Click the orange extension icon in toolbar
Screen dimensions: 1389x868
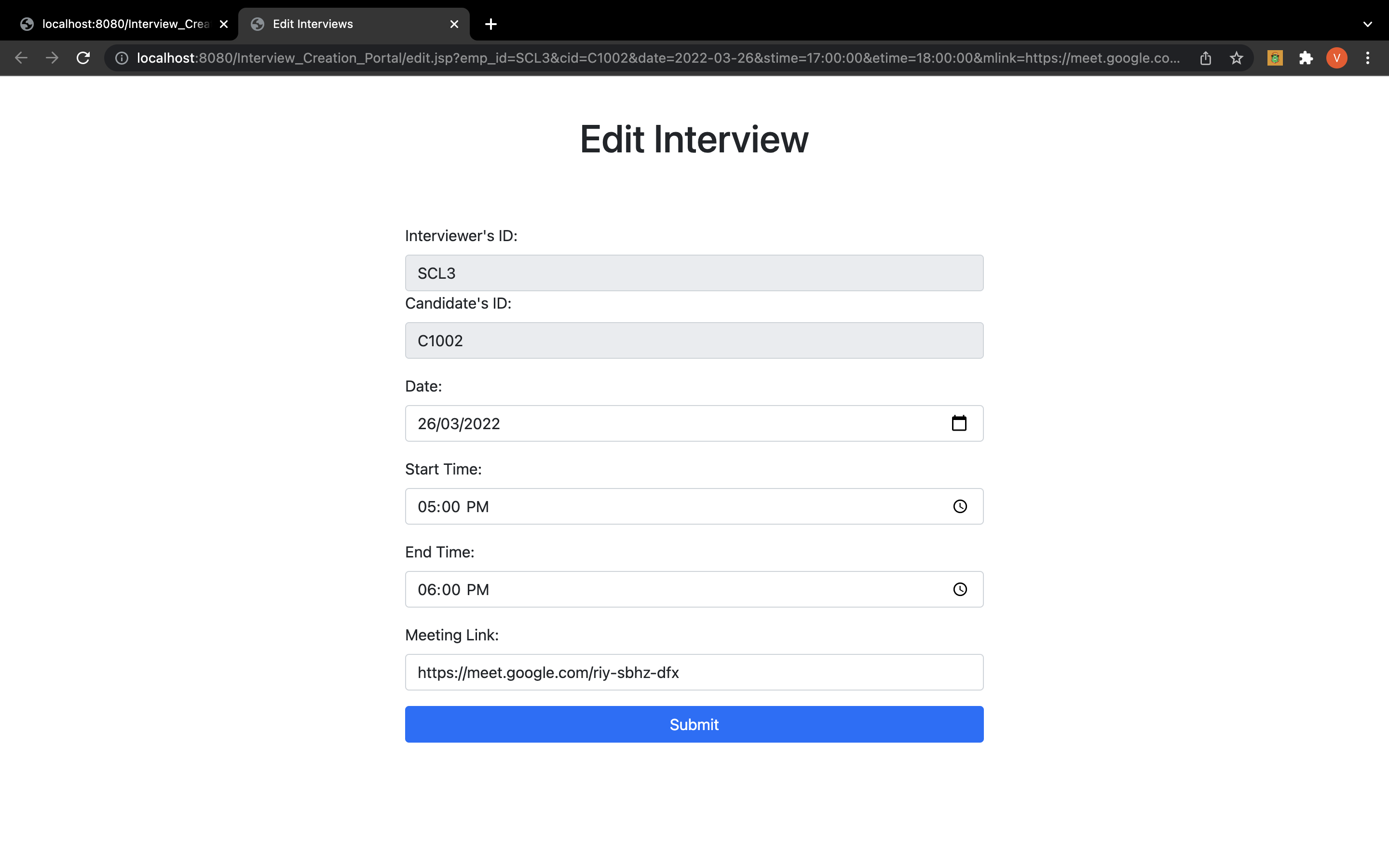click(1275, 58)
